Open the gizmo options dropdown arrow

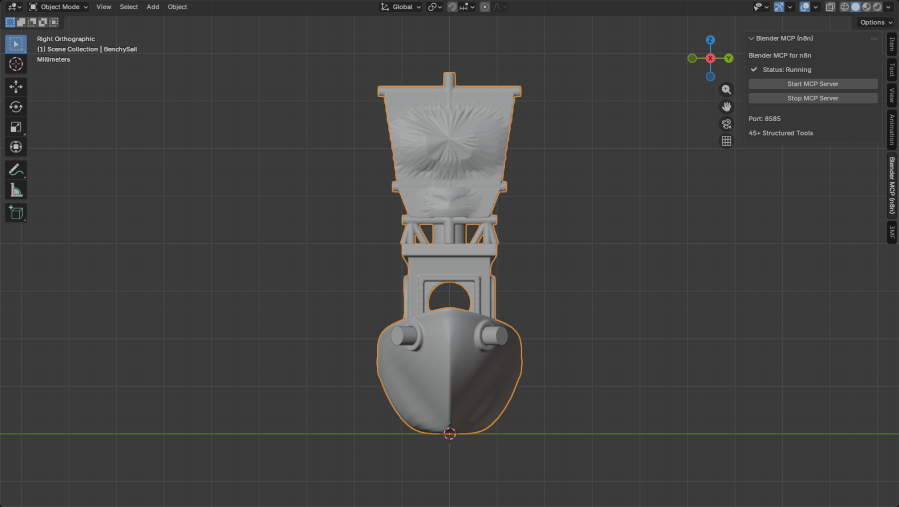[x=790, y=7]
